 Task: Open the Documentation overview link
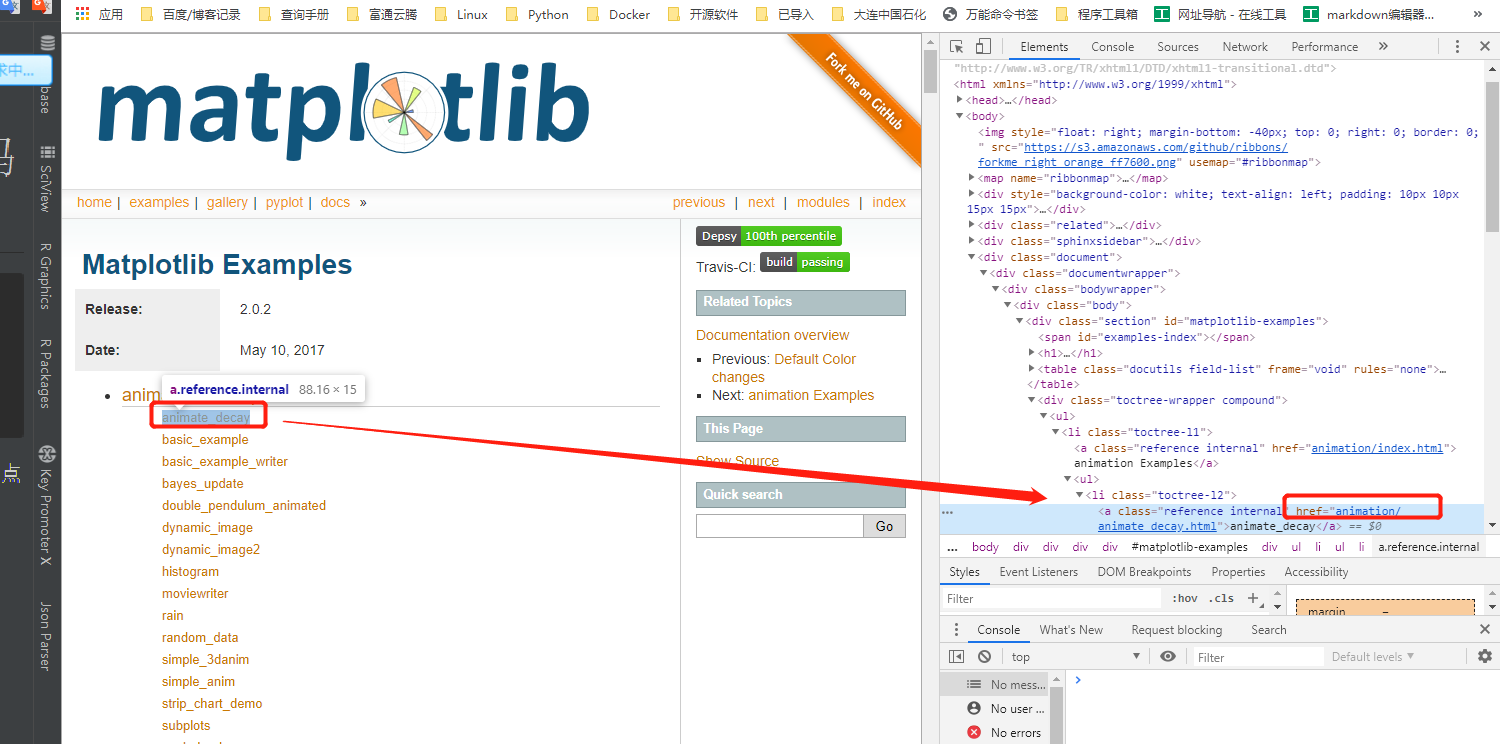773,335
